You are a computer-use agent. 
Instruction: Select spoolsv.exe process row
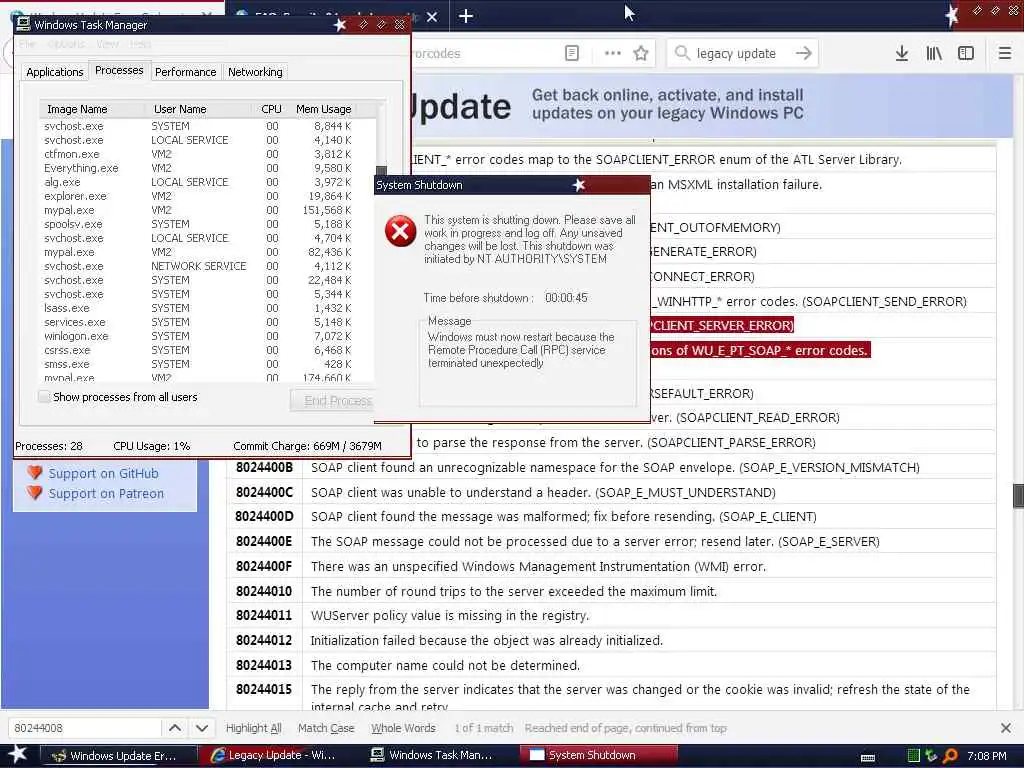[207, 224]
